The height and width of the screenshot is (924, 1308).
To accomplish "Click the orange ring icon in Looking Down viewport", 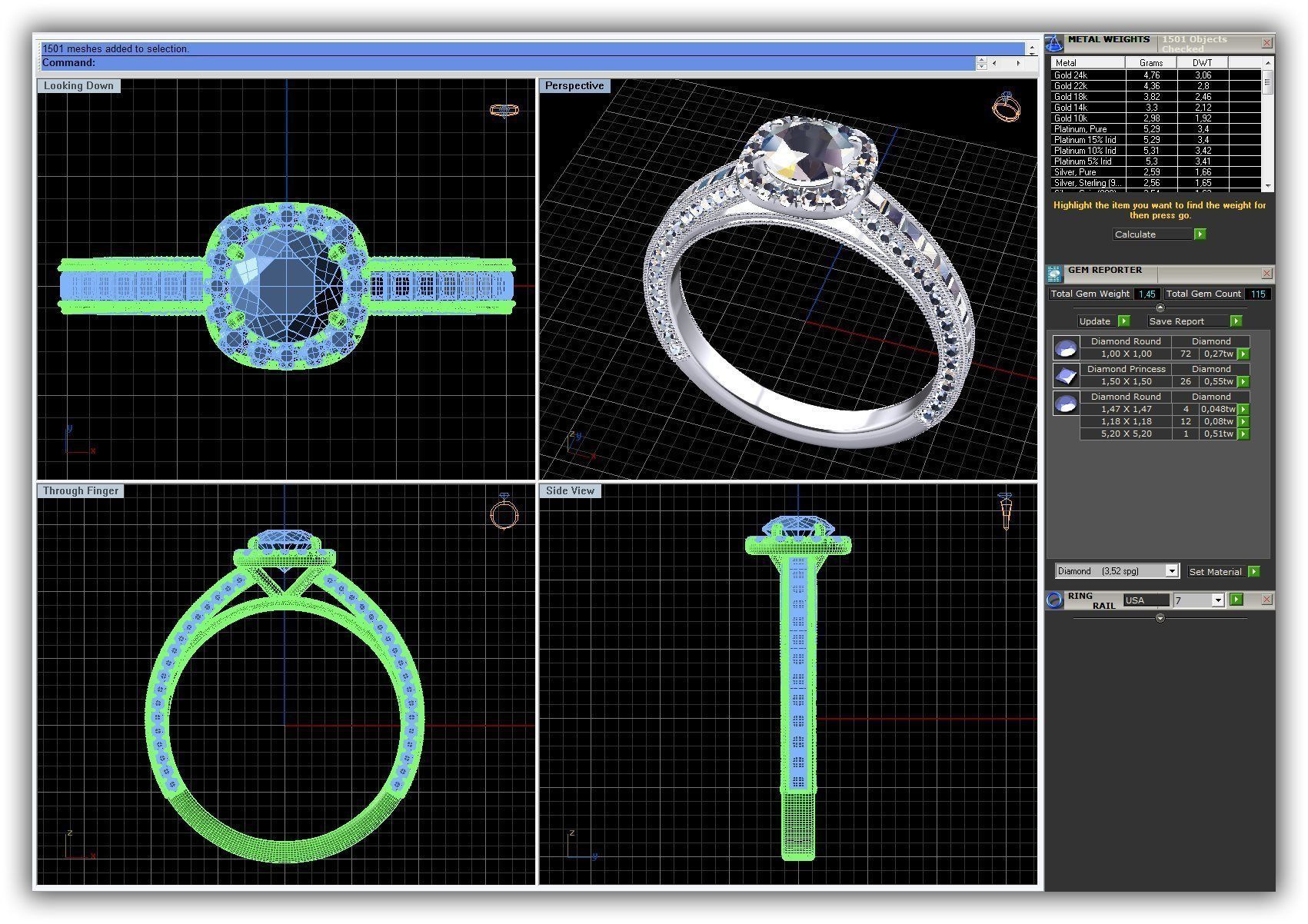I will click(504, 110).
